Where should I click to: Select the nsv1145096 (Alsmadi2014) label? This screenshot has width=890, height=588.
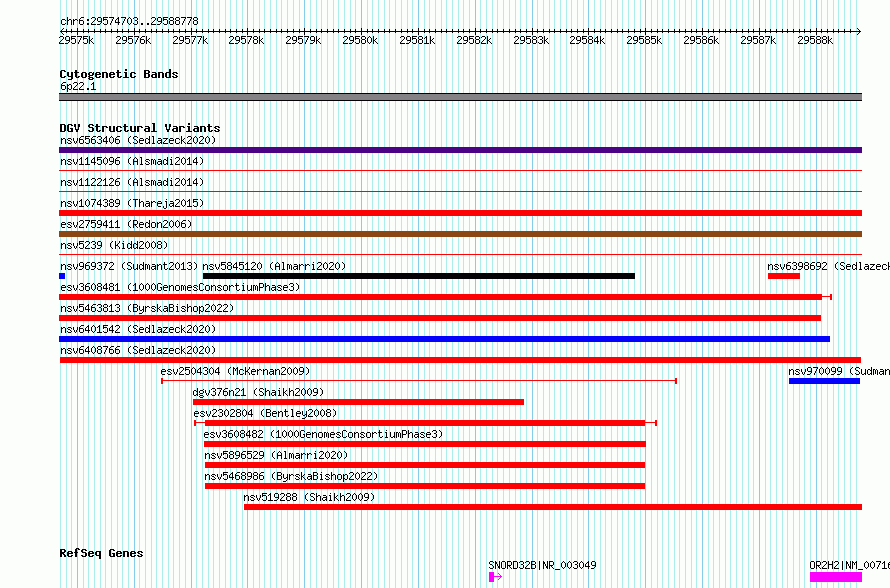click(132, 161)
